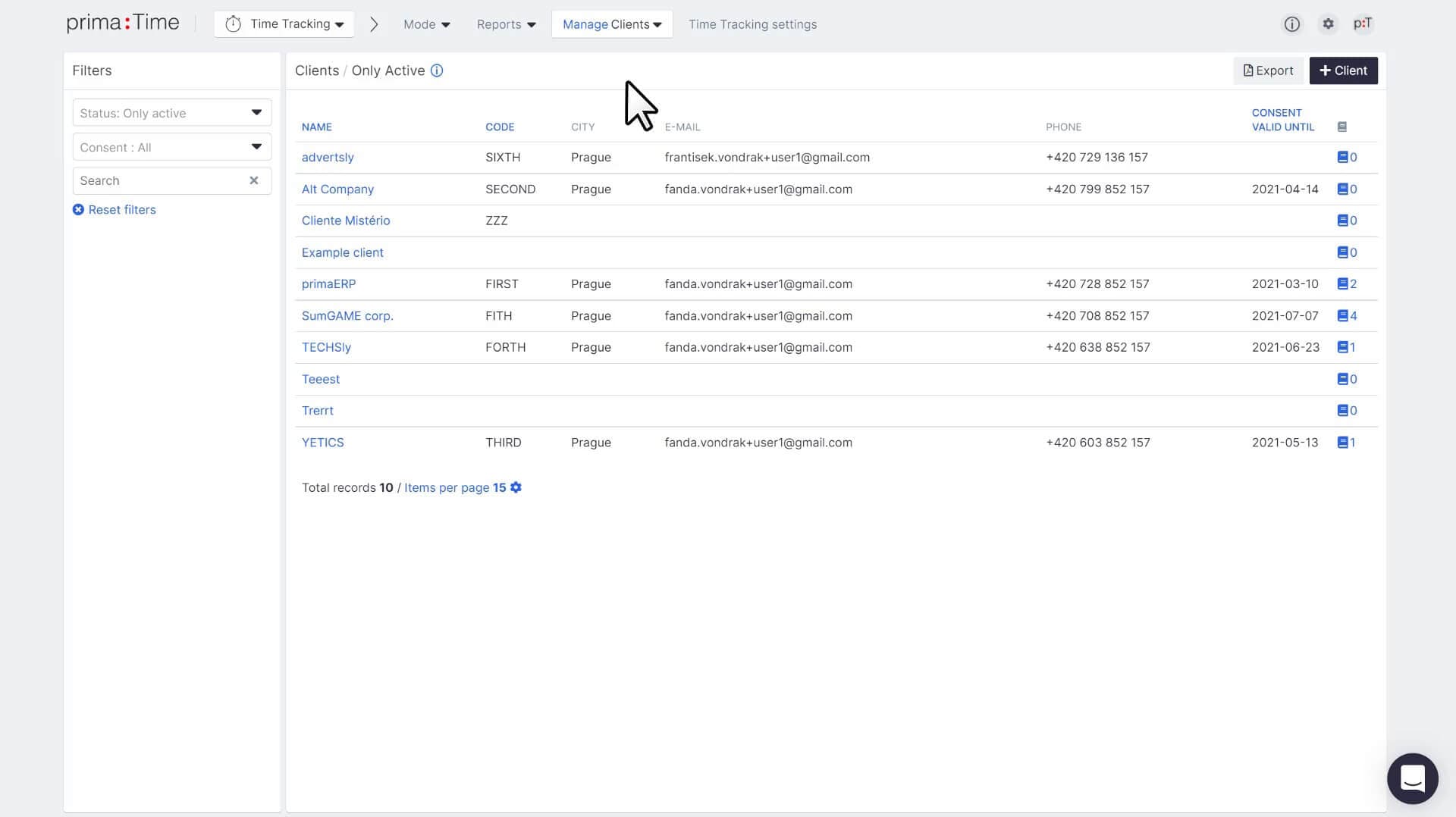This screenshot has height=817, width=1456.
Task: Click consent date 2021-07-07
Action: [x=1285, y=316]
